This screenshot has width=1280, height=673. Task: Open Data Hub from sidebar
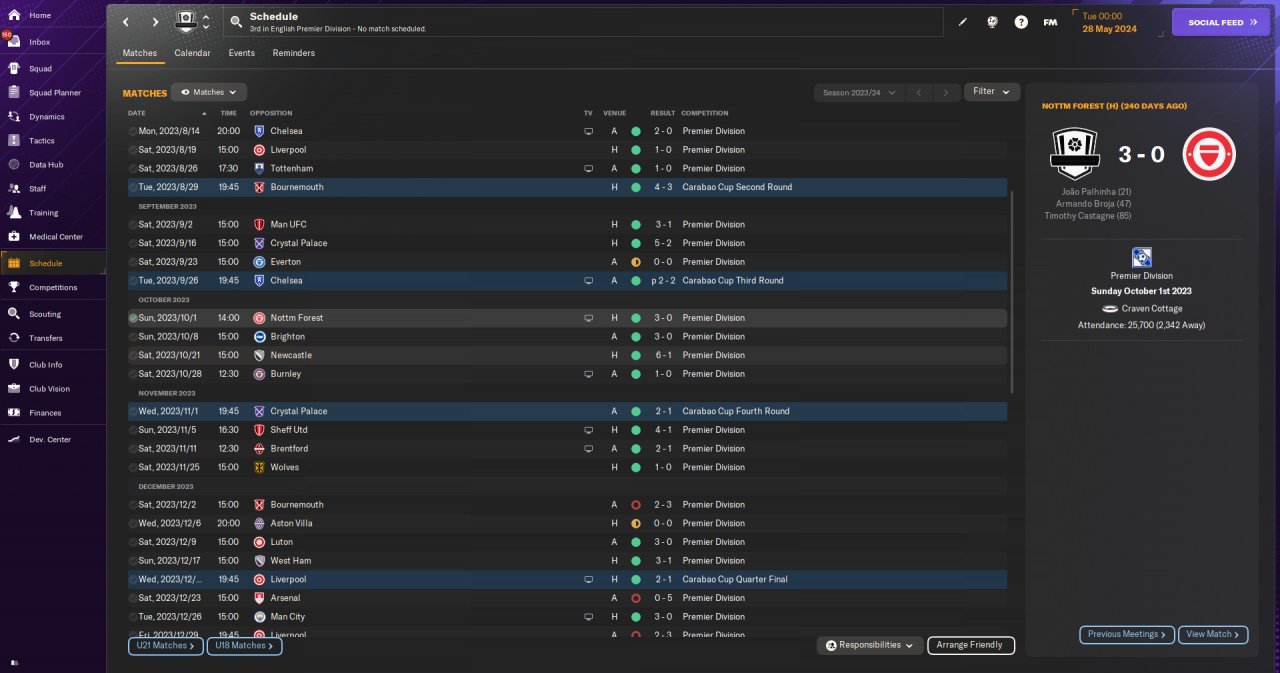click(46, 165)
